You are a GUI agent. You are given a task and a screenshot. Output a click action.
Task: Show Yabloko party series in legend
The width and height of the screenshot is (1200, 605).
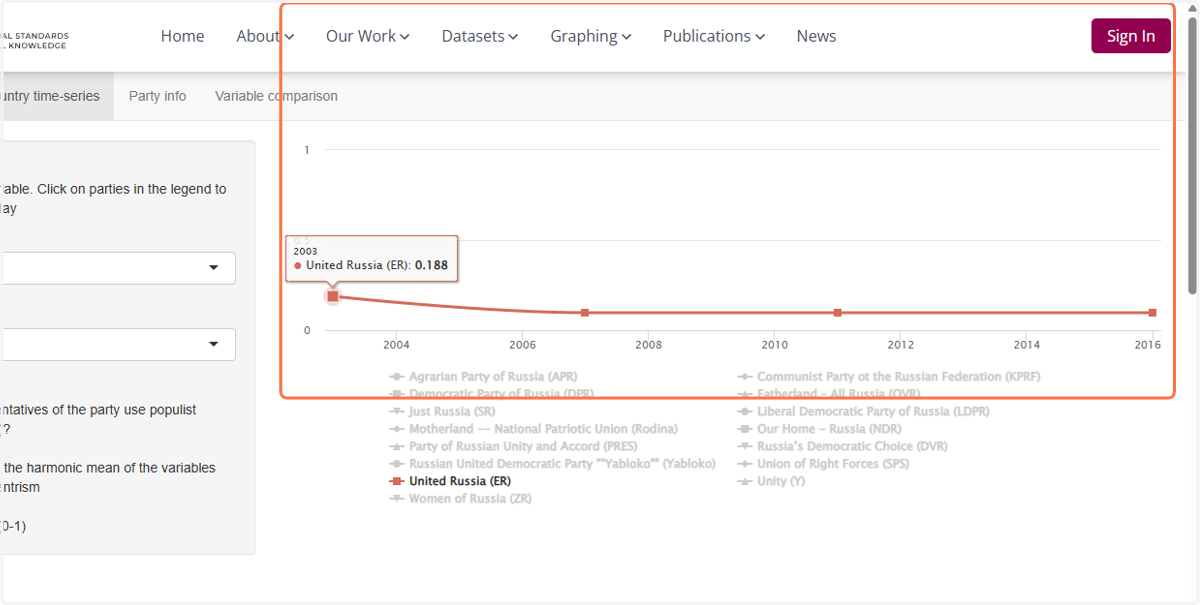pos(552,464)
